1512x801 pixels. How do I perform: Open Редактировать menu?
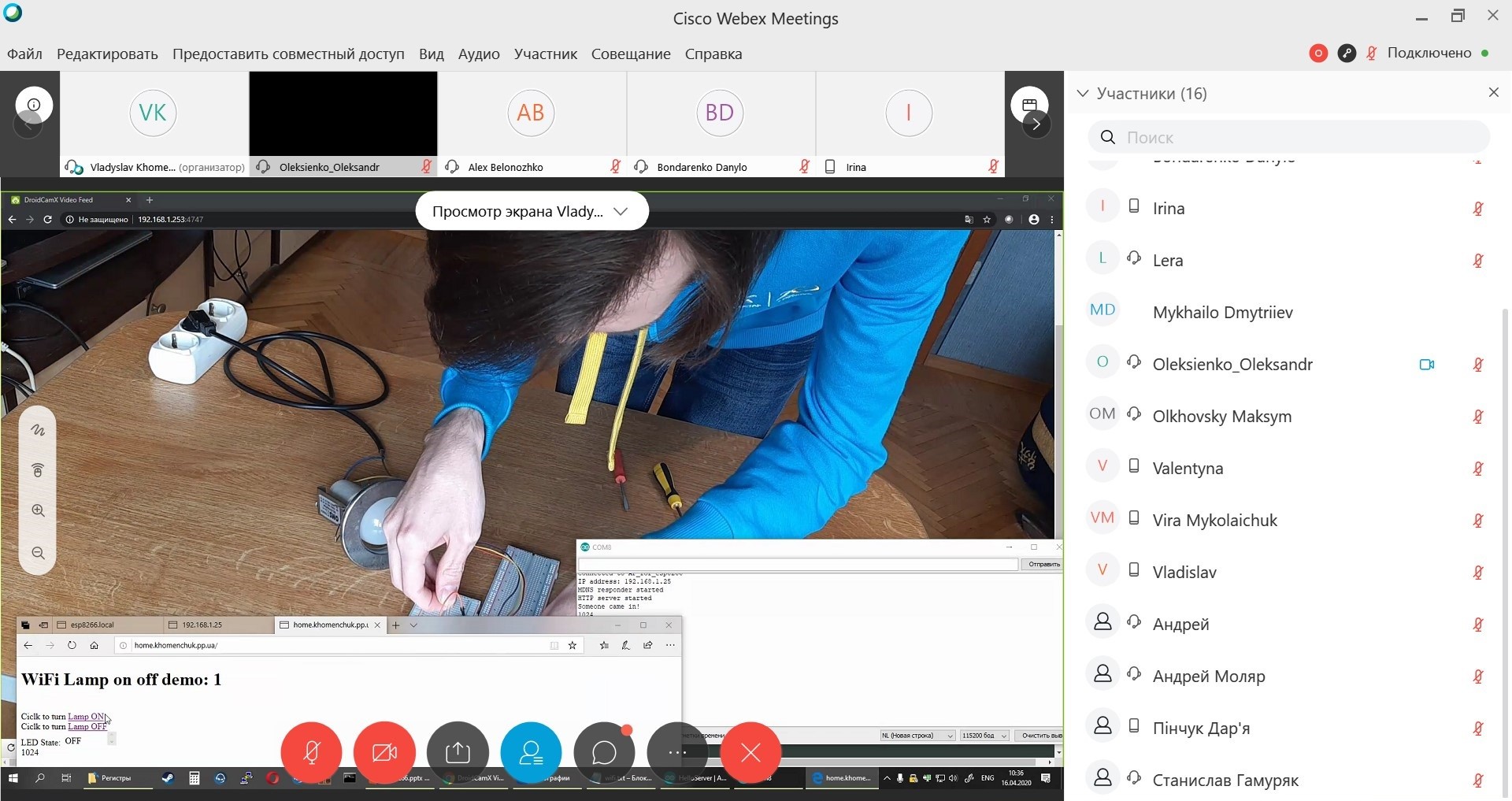[x=107, y=54]
